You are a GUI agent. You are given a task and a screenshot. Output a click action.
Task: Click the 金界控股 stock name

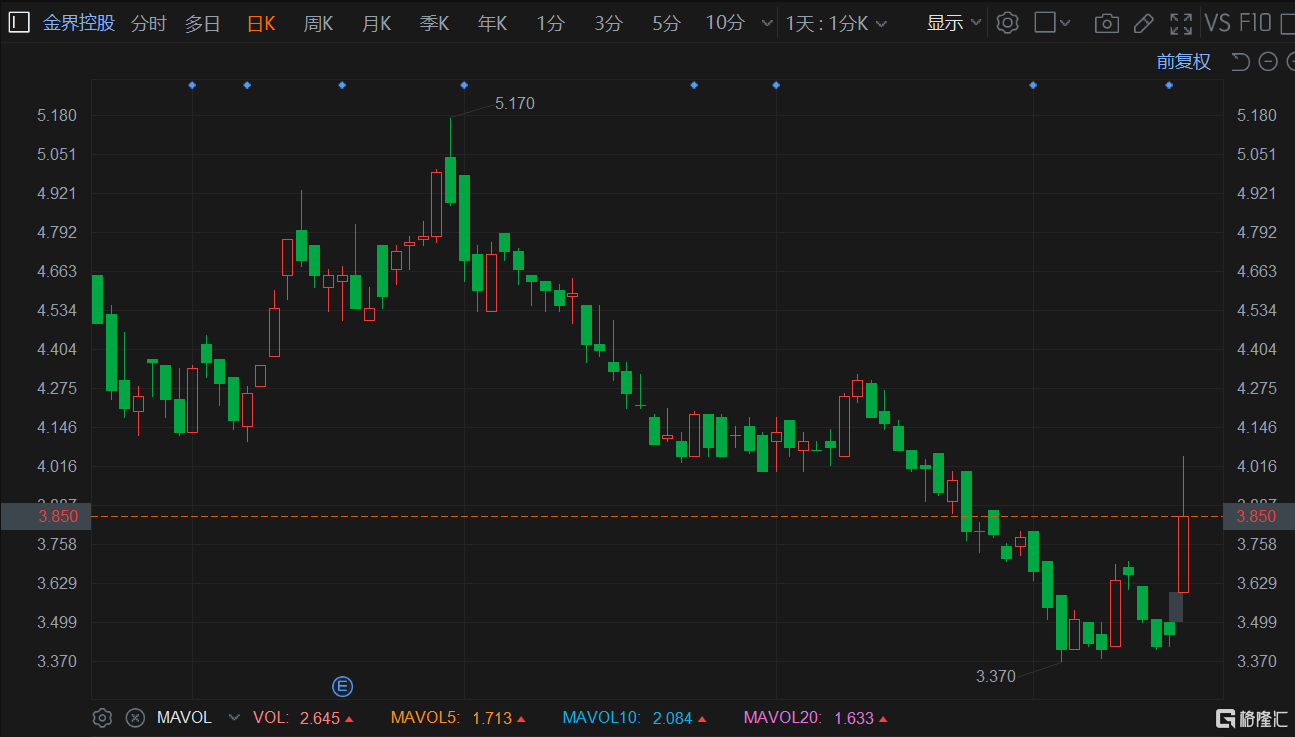click(x=79, y=23)
